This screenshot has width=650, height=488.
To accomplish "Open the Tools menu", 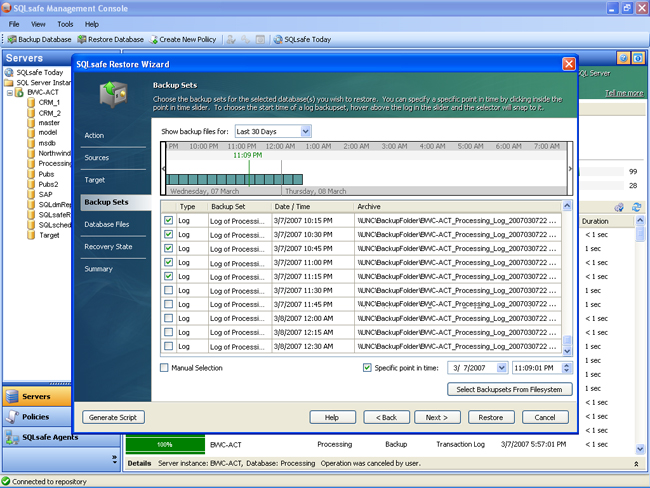I will pos(65,24).
